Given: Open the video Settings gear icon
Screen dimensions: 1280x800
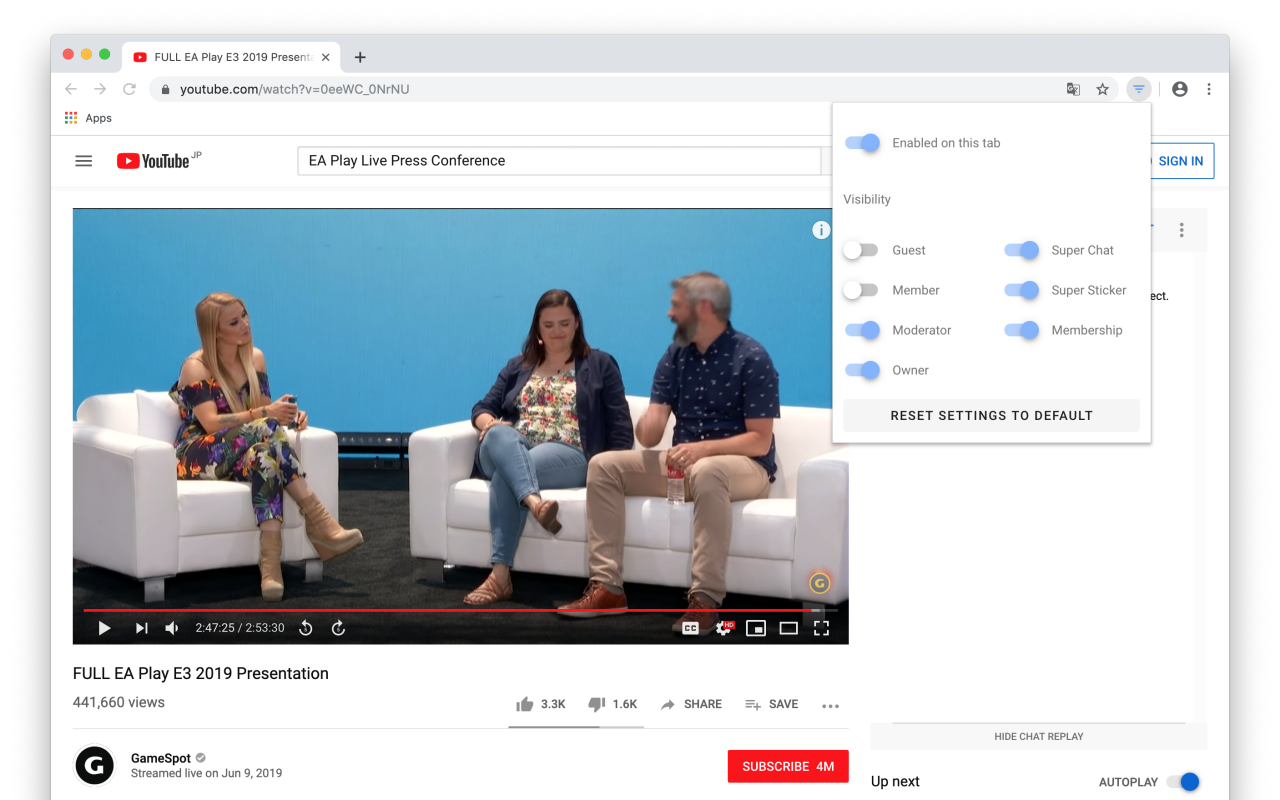Looking at the screenshot, I should [x=722, y=627].
